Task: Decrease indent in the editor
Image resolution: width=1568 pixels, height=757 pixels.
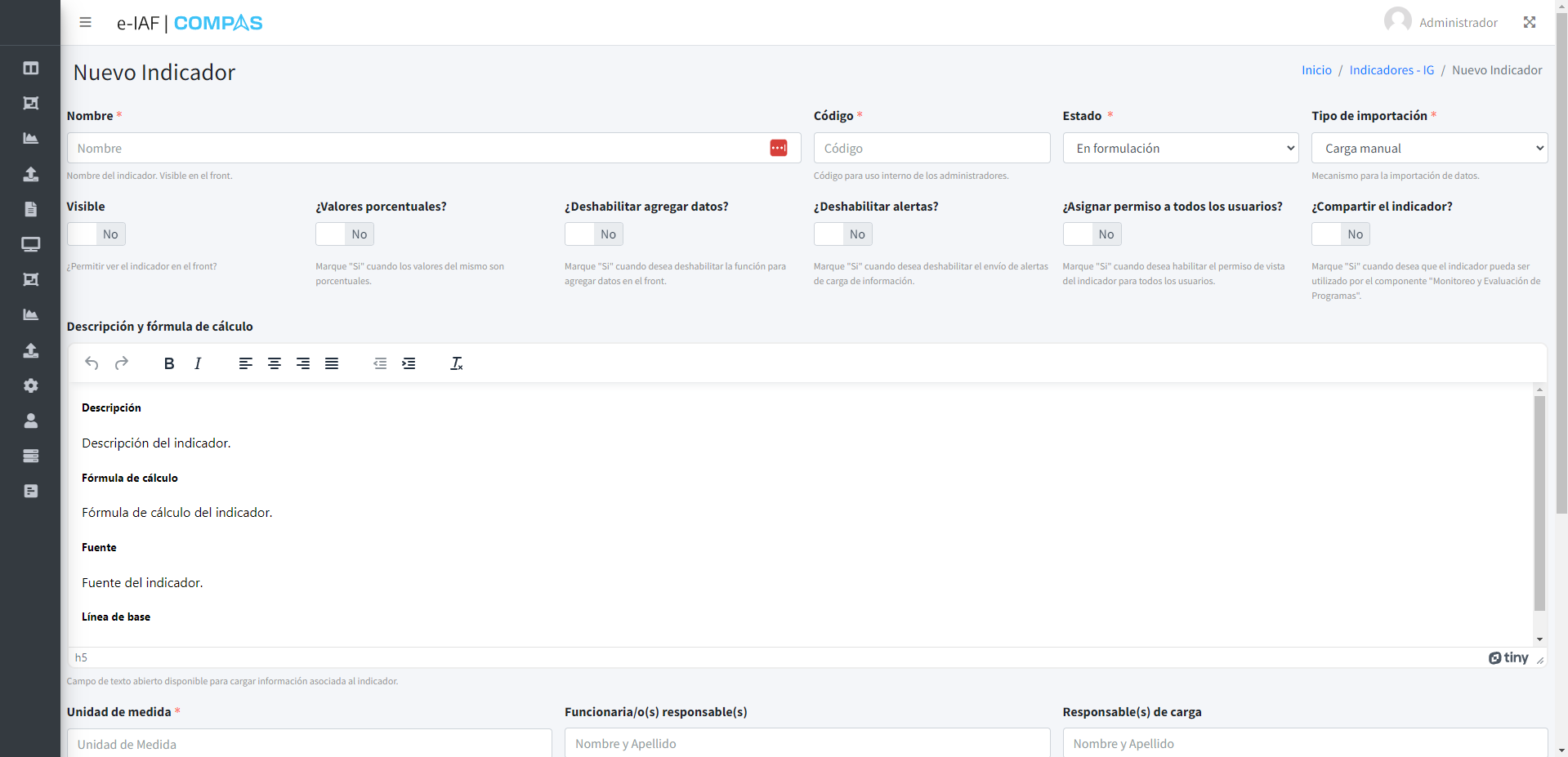Action: 380,363
